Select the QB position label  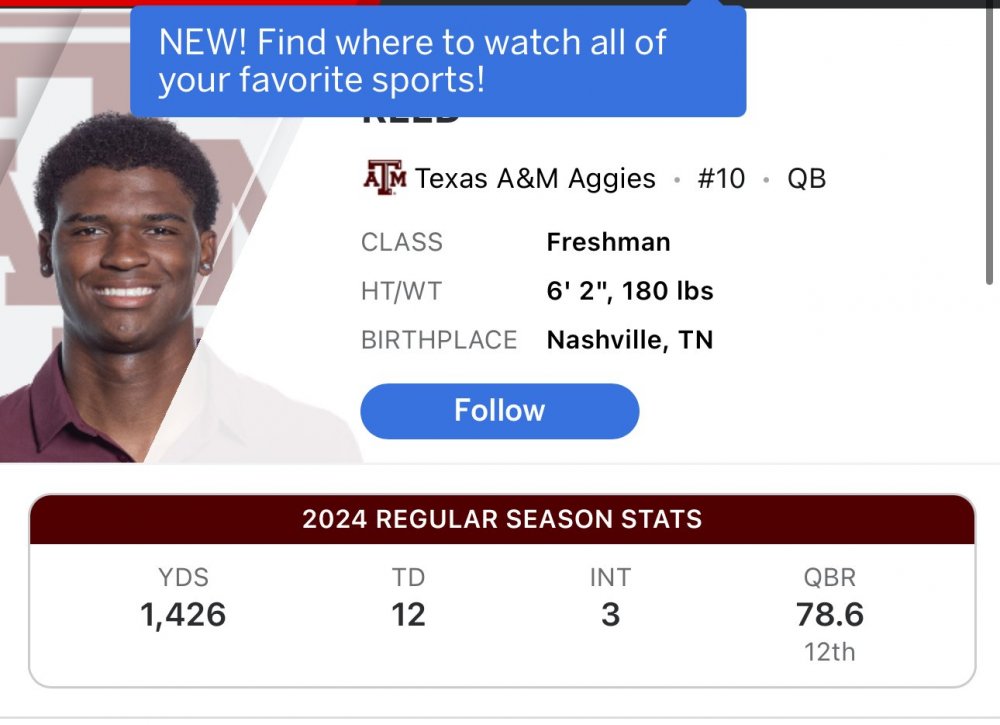tap(806, 179)
